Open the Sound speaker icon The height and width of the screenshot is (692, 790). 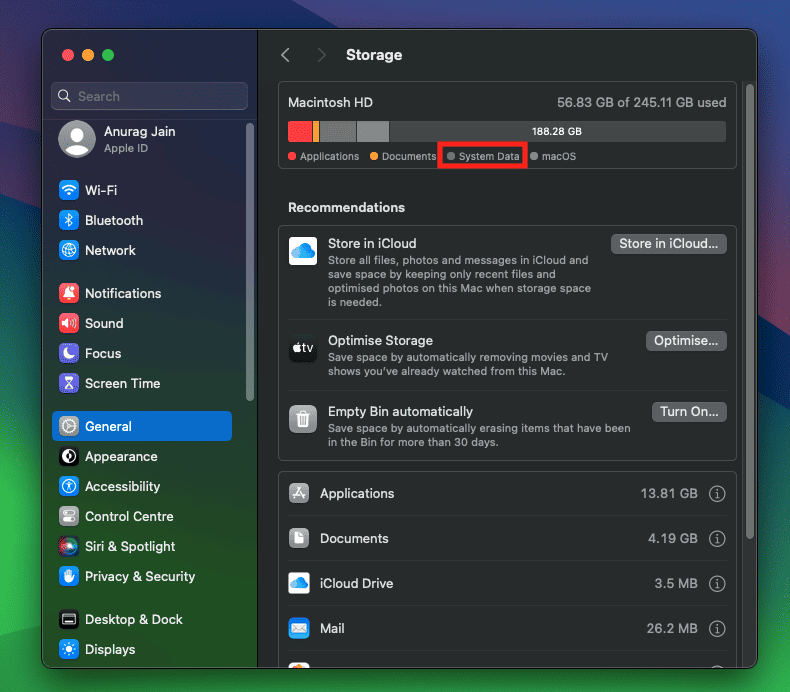click(x=69, y=323)
